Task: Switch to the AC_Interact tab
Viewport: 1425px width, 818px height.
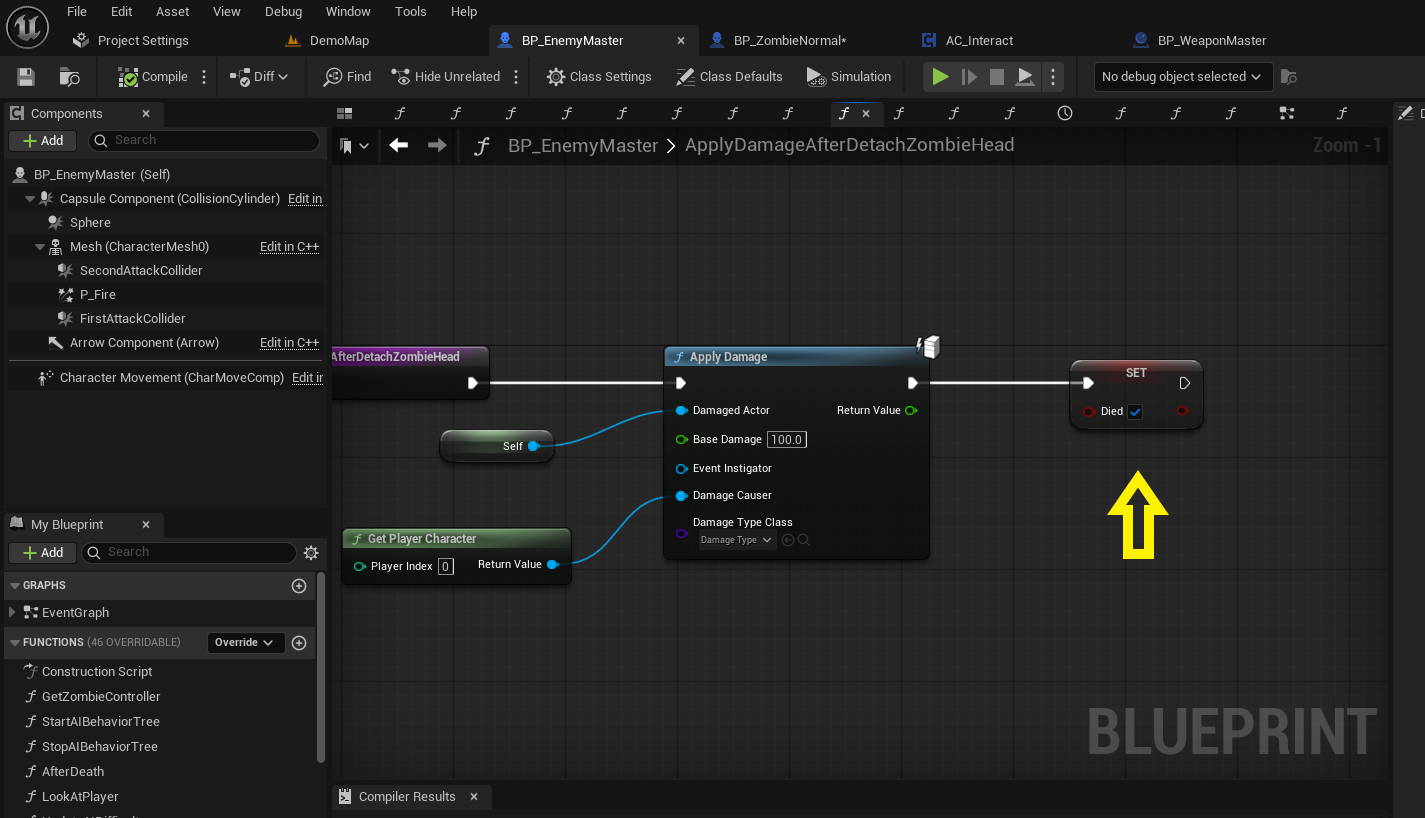Action: pyautogui.click(x=967, y=41)
